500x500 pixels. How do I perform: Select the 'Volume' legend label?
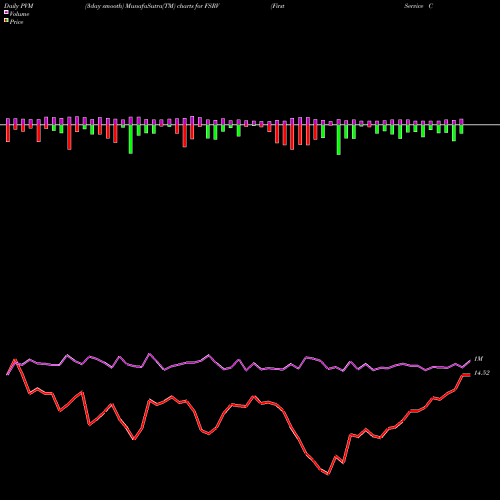19,14
